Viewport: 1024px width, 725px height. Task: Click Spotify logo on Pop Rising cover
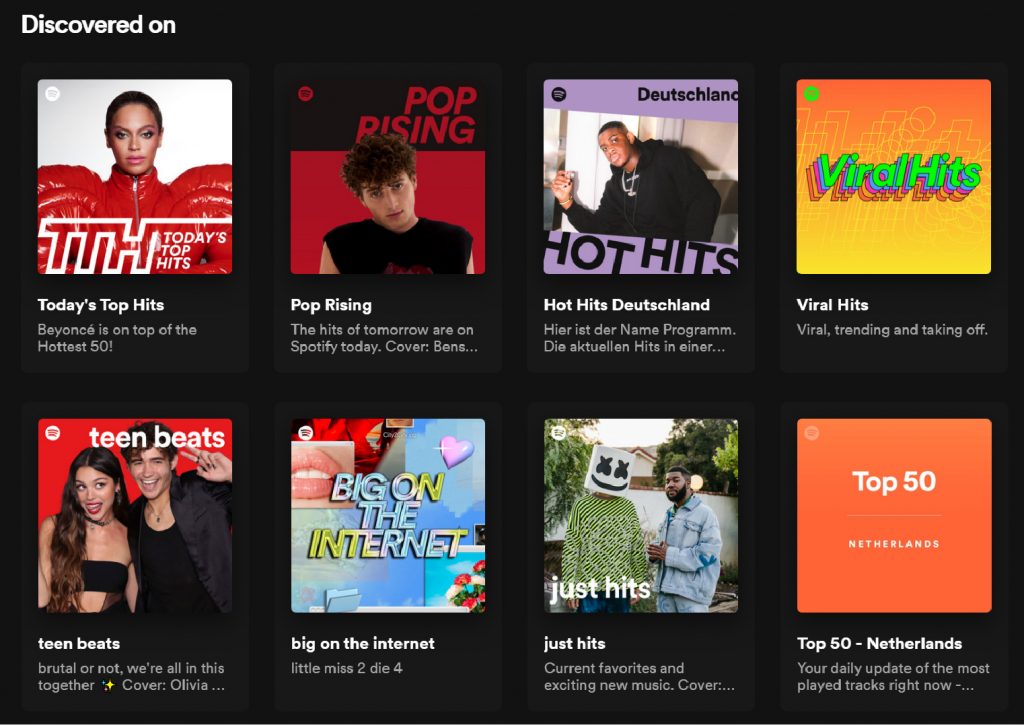pos(306,94)
